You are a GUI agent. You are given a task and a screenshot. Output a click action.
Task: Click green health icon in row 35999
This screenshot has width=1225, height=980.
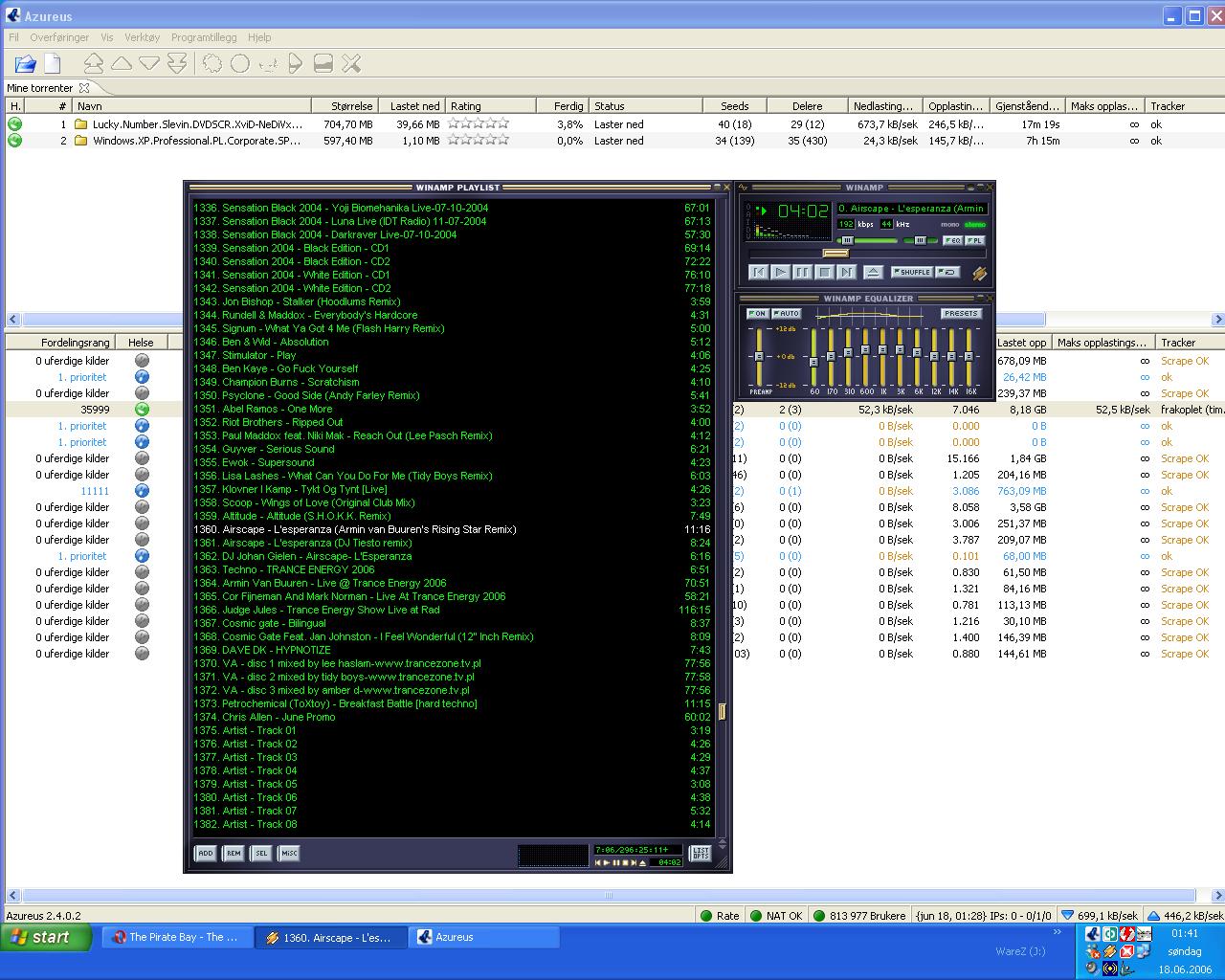(x=142, y=410)
